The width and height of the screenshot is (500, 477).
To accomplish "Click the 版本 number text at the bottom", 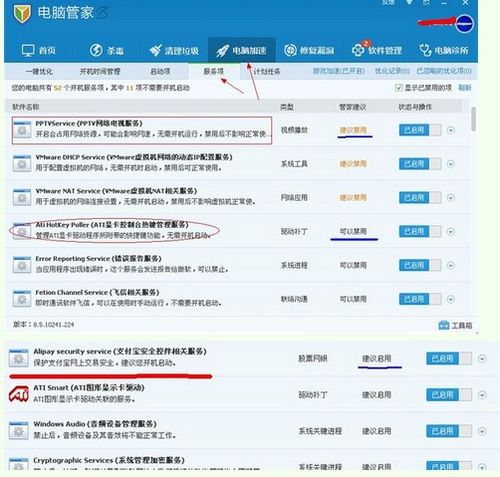I will pos(43,324).
